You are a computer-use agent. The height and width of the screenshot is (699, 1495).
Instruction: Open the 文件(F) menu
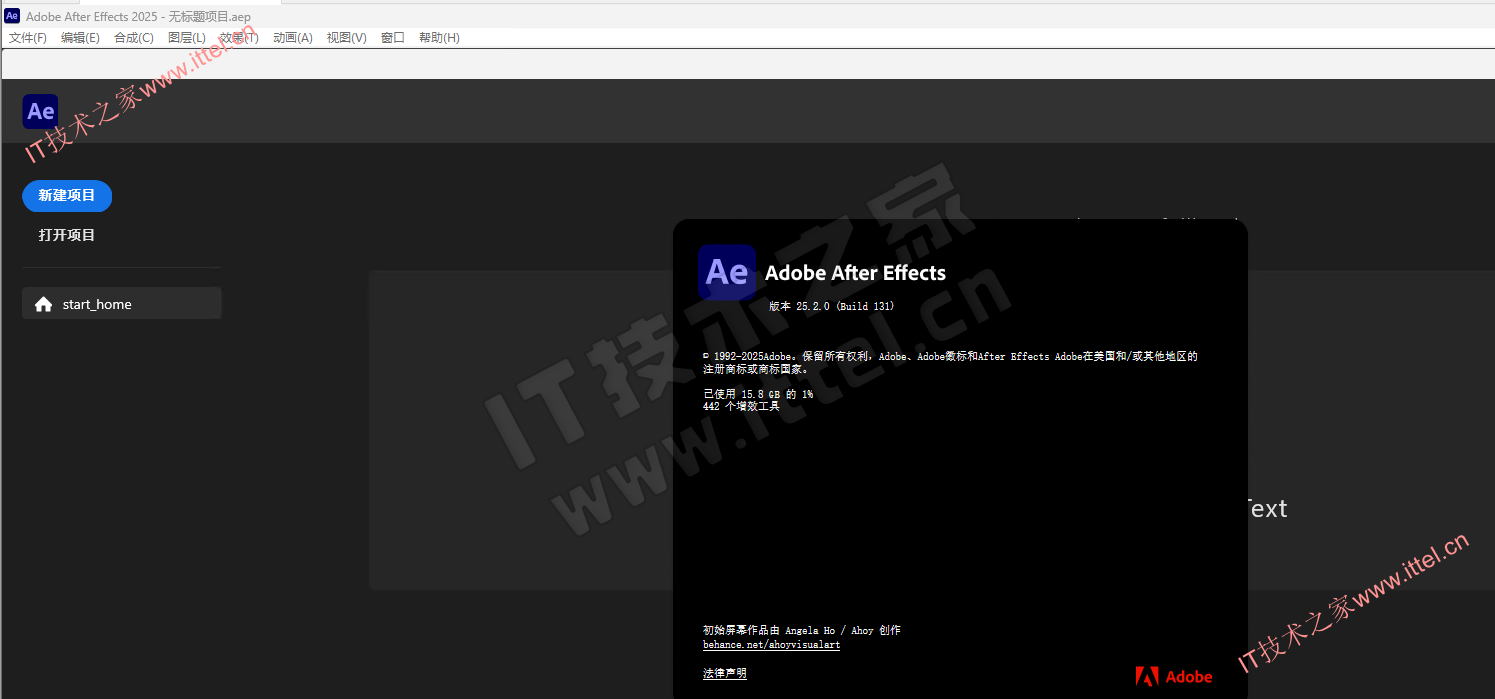[28, 38]
